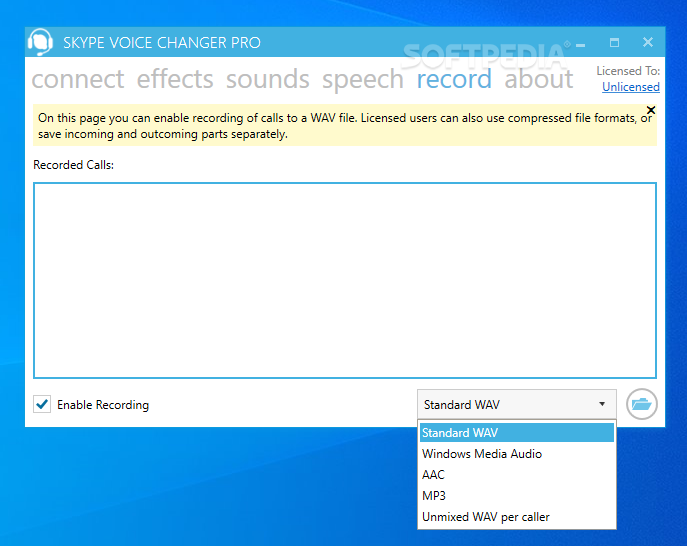
Task: Open the recordings folder icon button
Action: tap(641, 404)
